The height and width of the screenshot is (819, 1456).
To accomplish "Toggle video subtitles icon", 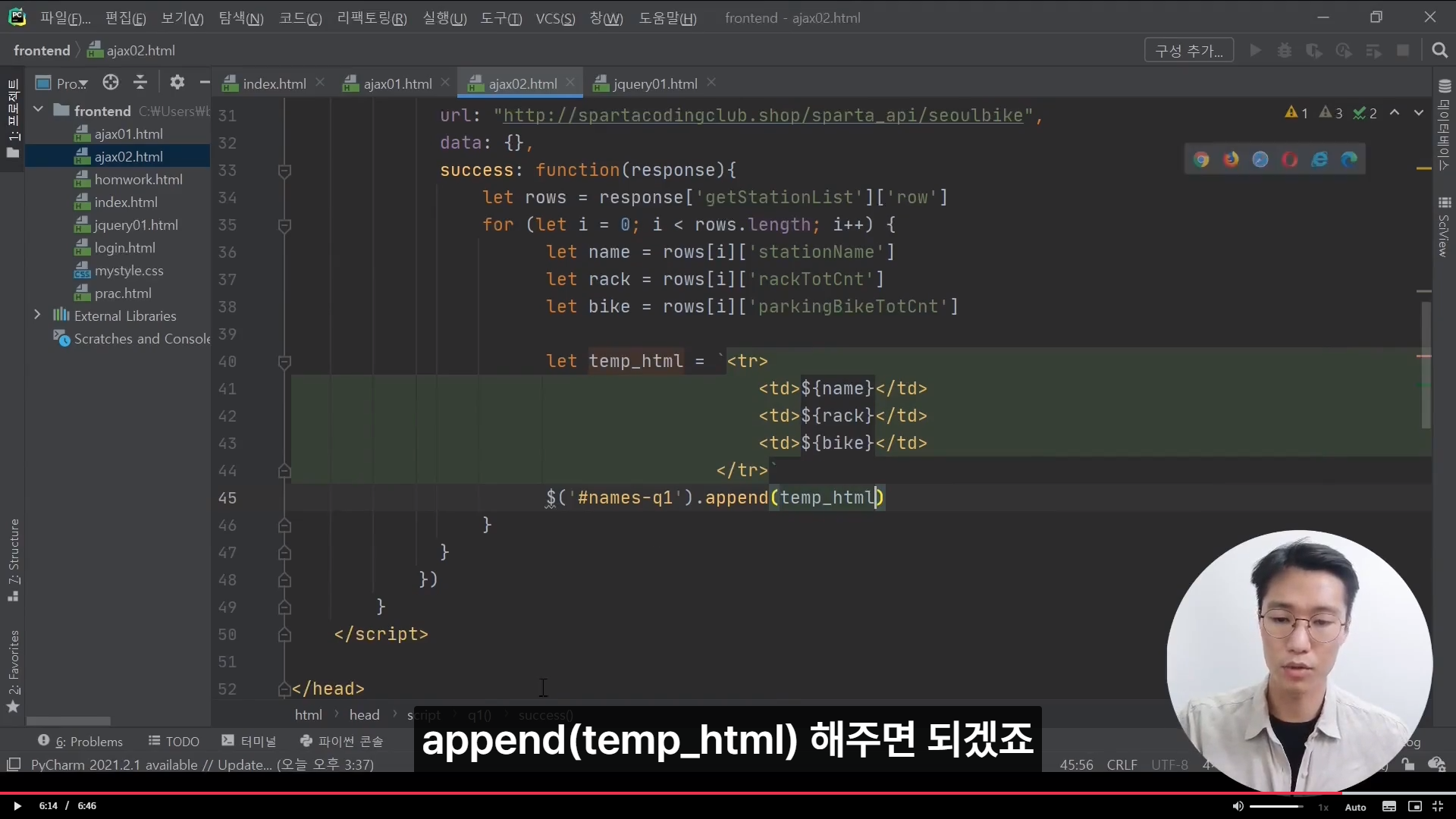I will coord(1389,807).
